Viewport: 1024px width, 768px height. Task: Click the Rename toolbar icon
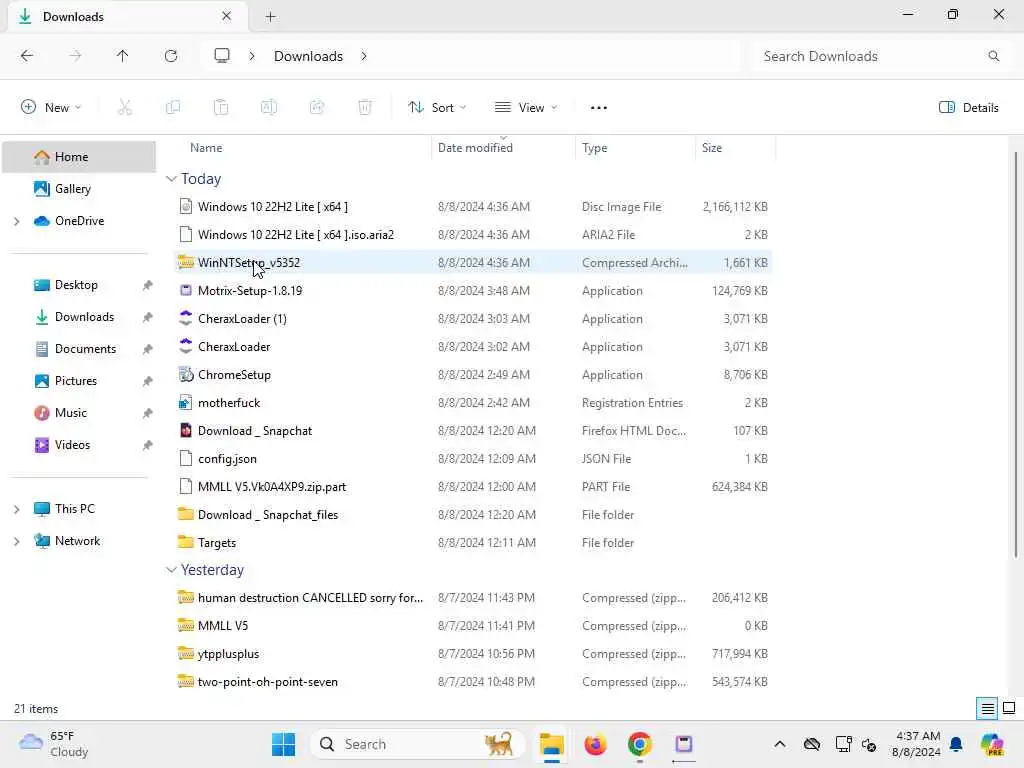(x=269, y=108)
